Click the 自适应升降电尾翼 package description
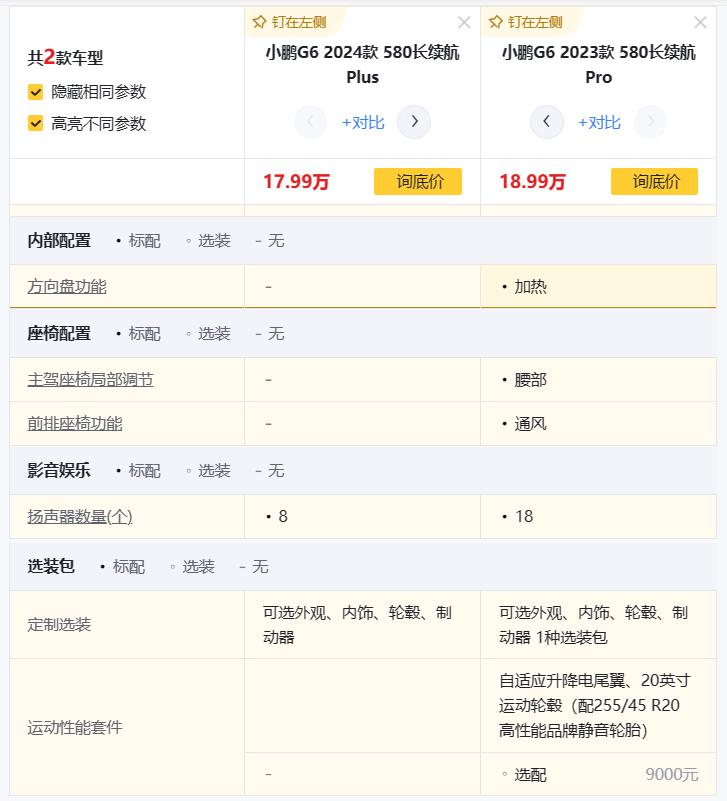Viewport: 727px width, 801px height. click(x=594, y=705)
